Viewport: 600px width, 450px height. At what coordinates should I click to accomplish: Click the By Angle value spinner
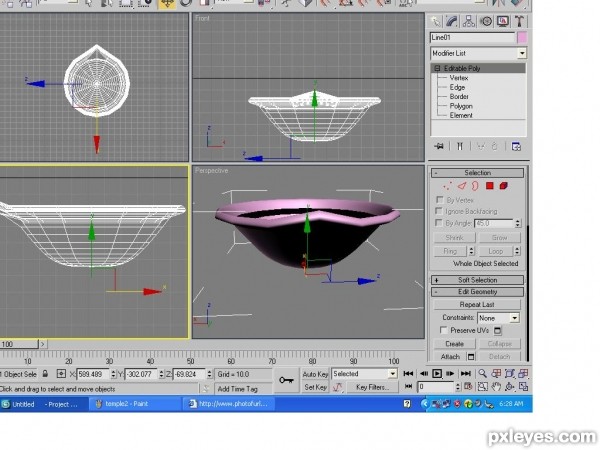(518, 223)
